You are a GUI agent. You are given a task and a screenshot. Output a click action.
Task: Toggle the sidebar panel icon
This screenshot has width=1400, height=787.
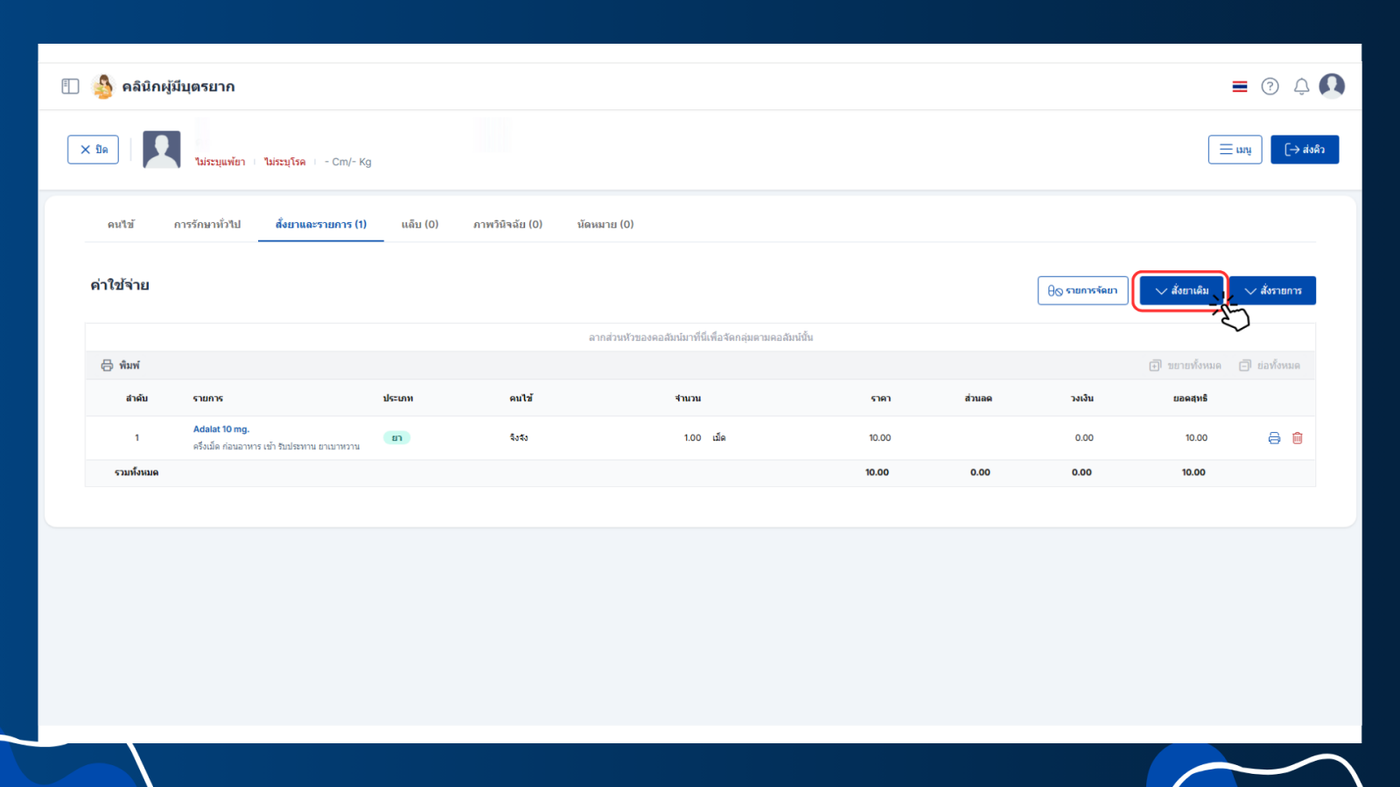(70, 87)
